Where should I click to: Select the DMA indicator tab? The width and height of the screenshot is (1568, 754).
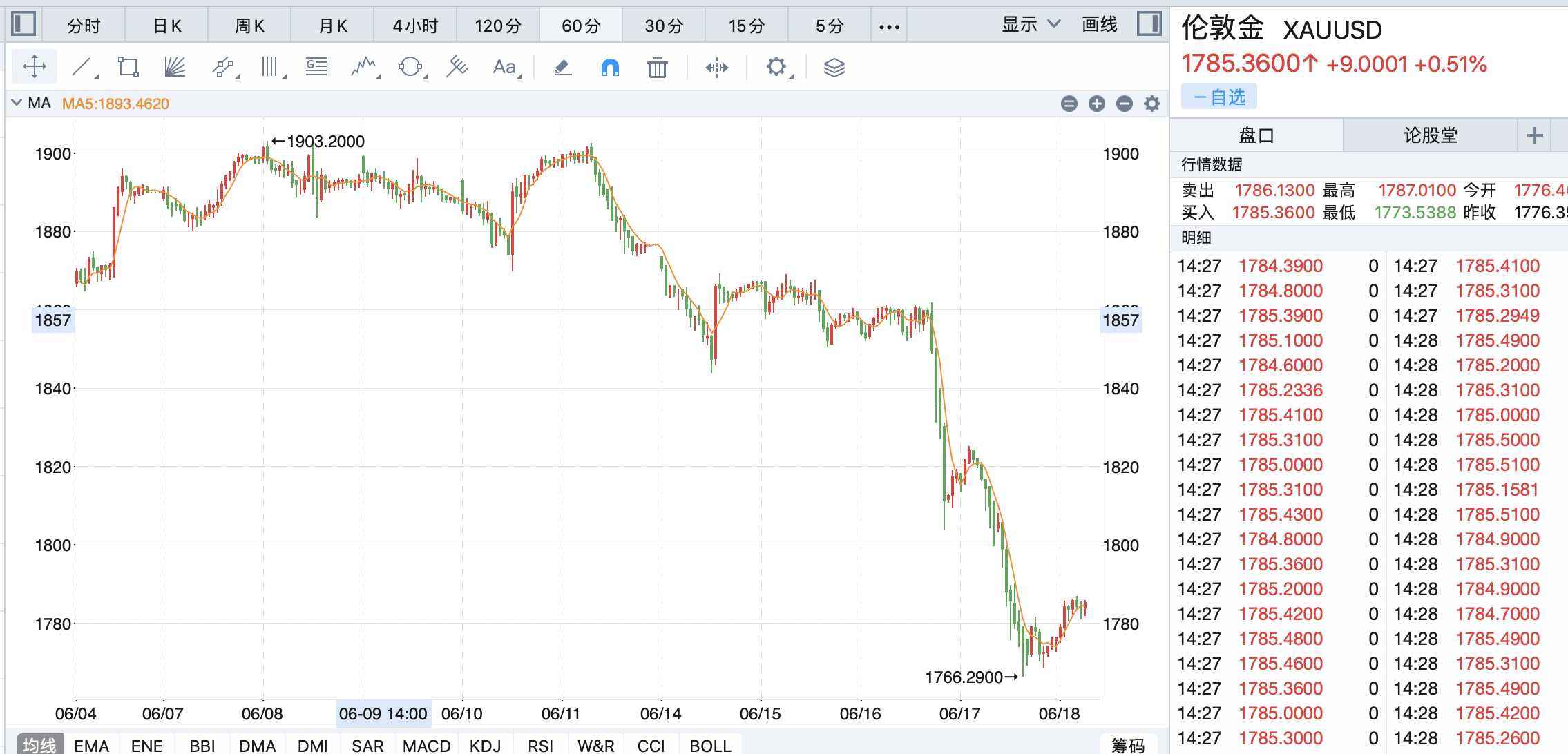coord(258,745)
